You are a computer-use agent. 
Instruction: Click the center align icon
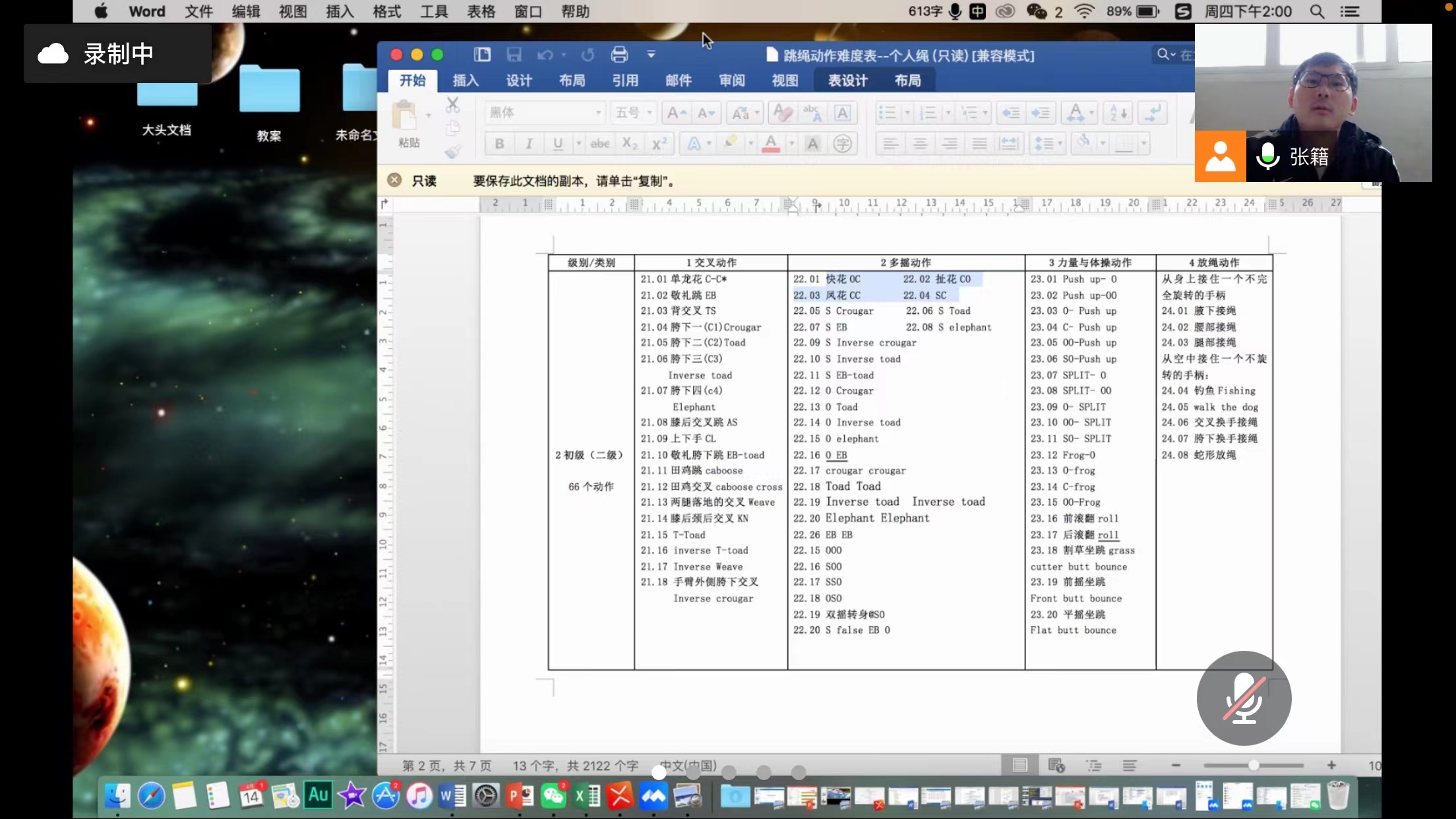coord(920,144)
